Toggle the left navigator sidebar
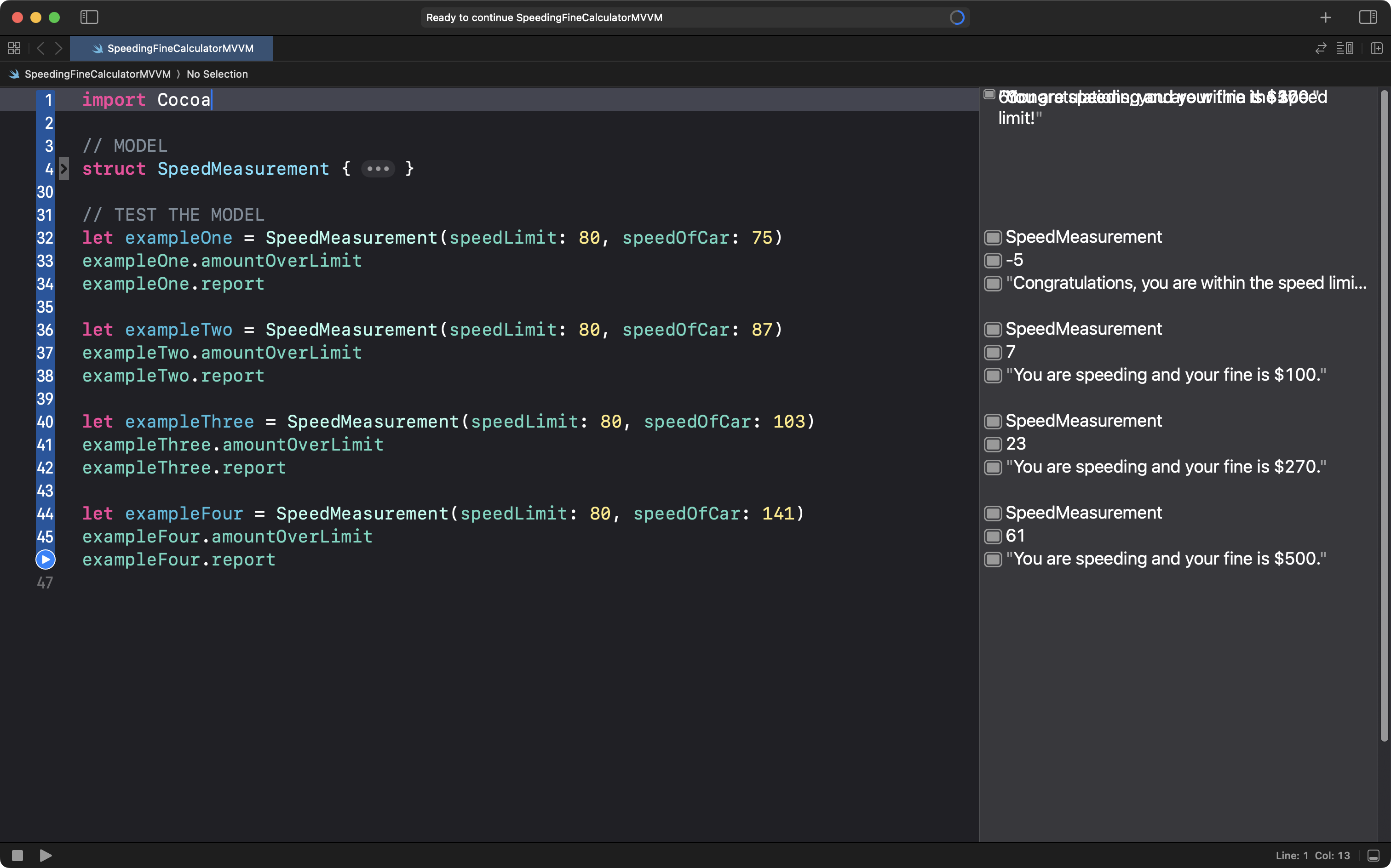Image resolution: width=1391 pixels, height=868 pixels. [89, 17]
